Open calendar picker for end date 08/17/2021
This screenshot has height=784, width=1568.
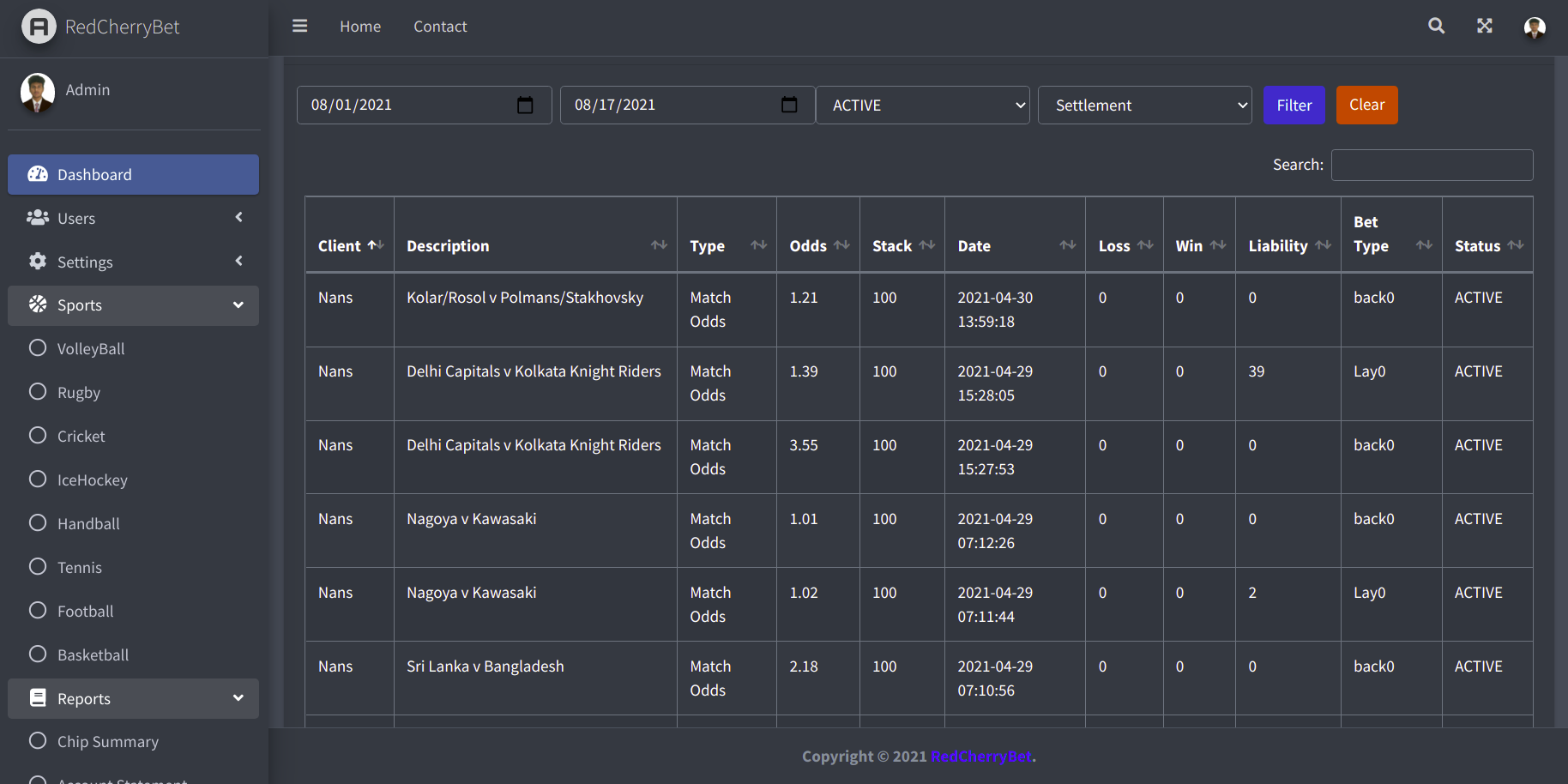pos(789,105)
